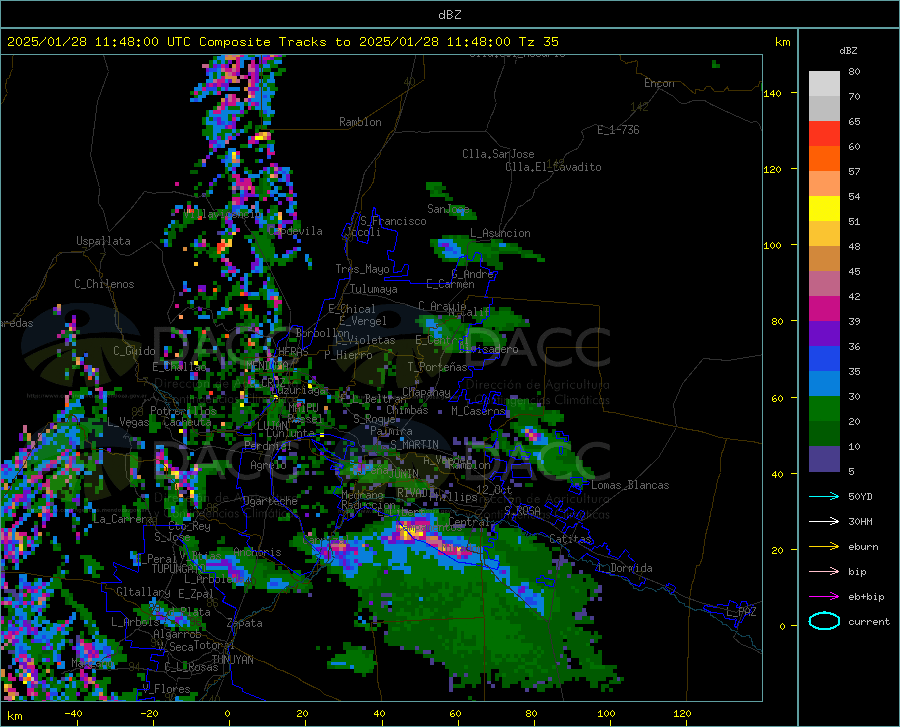Screen dimensions: 900x727
Task: Click the 30HM legend label
Action: (x=860, y=522)
